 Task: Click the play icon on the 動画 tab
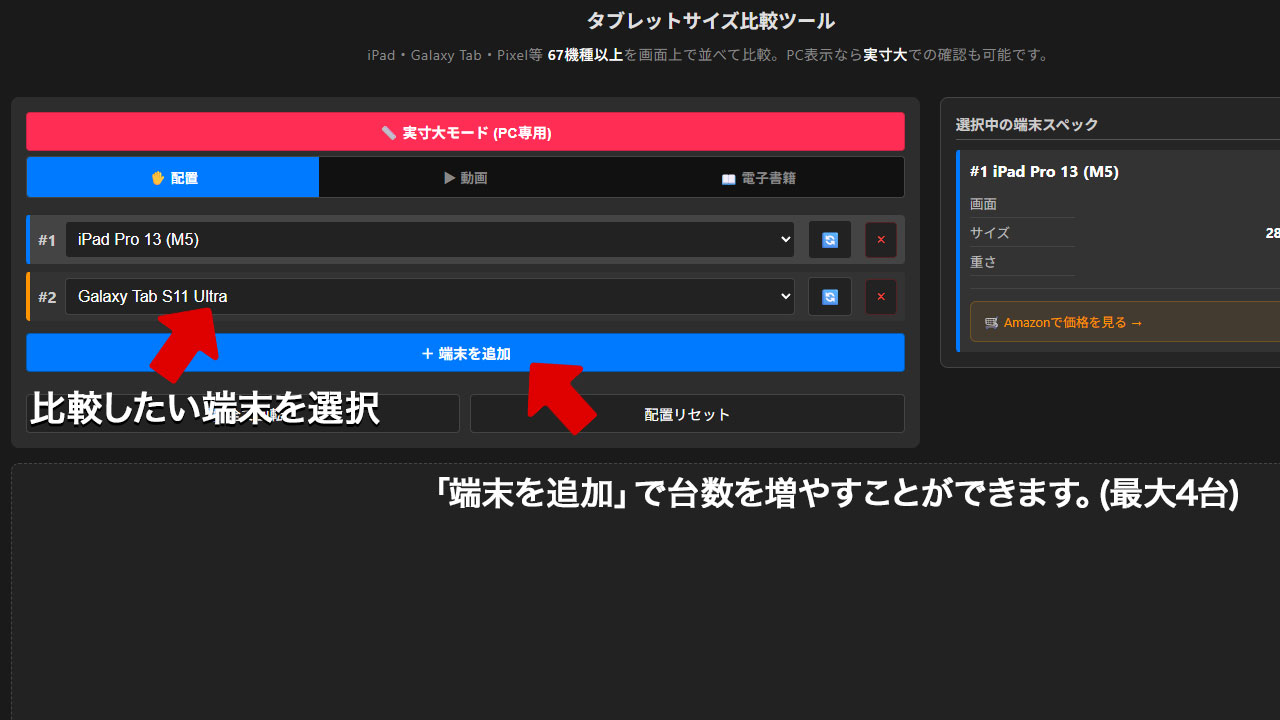(449, 177)
